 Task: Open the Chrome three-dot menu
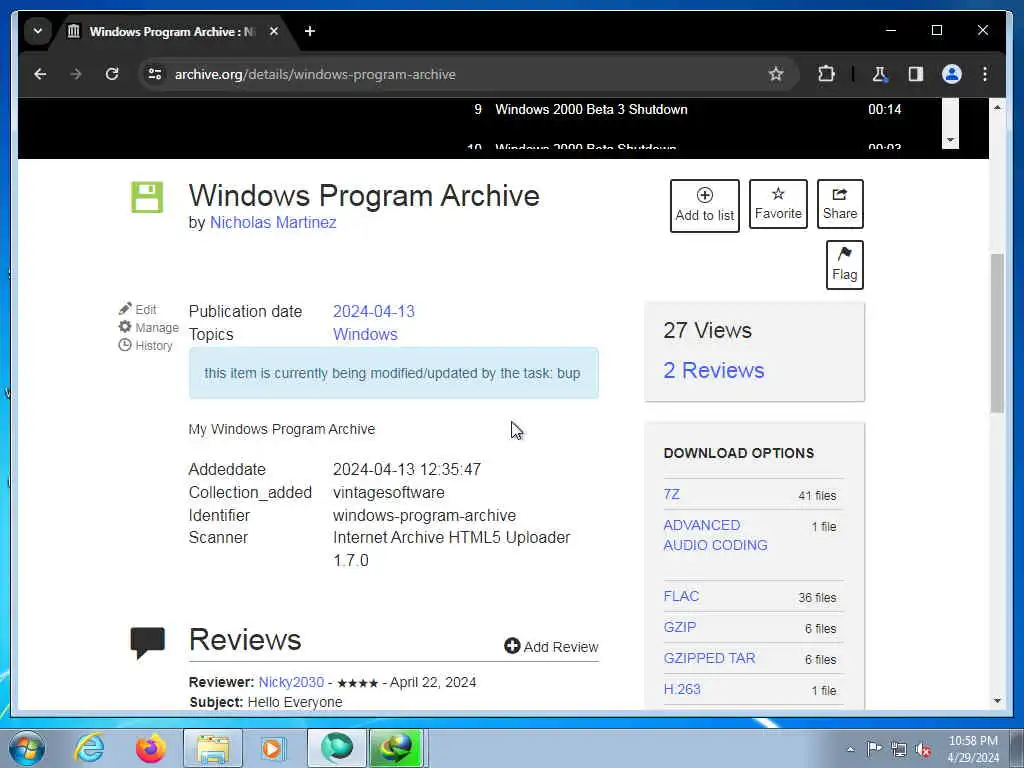(x=985, y=74)
